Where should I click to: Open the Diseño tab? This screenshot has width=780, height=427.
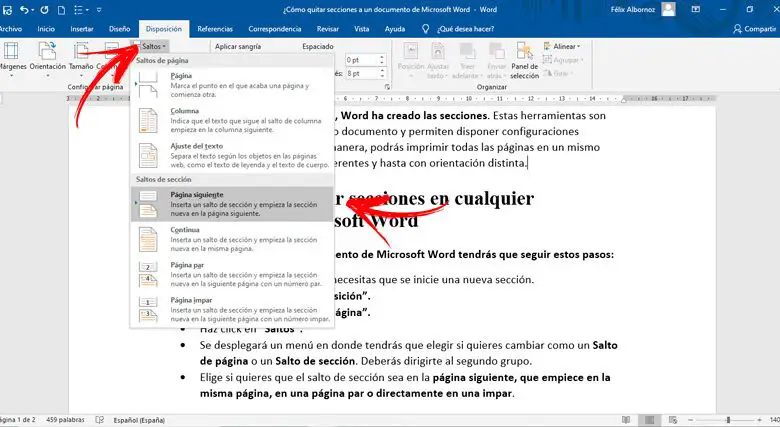coord(119,29)
